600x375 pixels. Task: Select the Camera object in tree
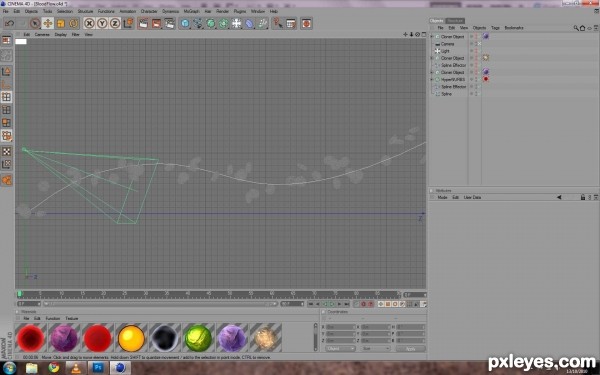coord(447,44)
